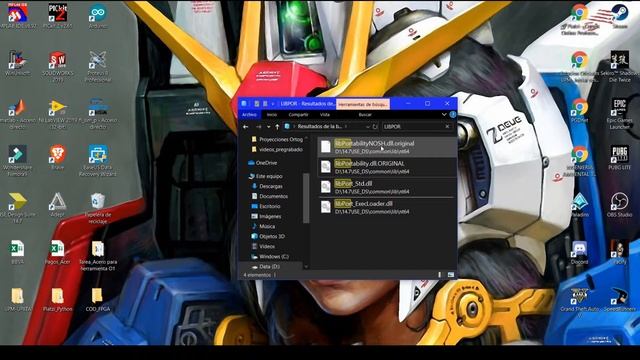Open videos_pregrabado folder in sidebar
Image resolution: width=640 pixels, height=360 pixels.
coord(277,150)
